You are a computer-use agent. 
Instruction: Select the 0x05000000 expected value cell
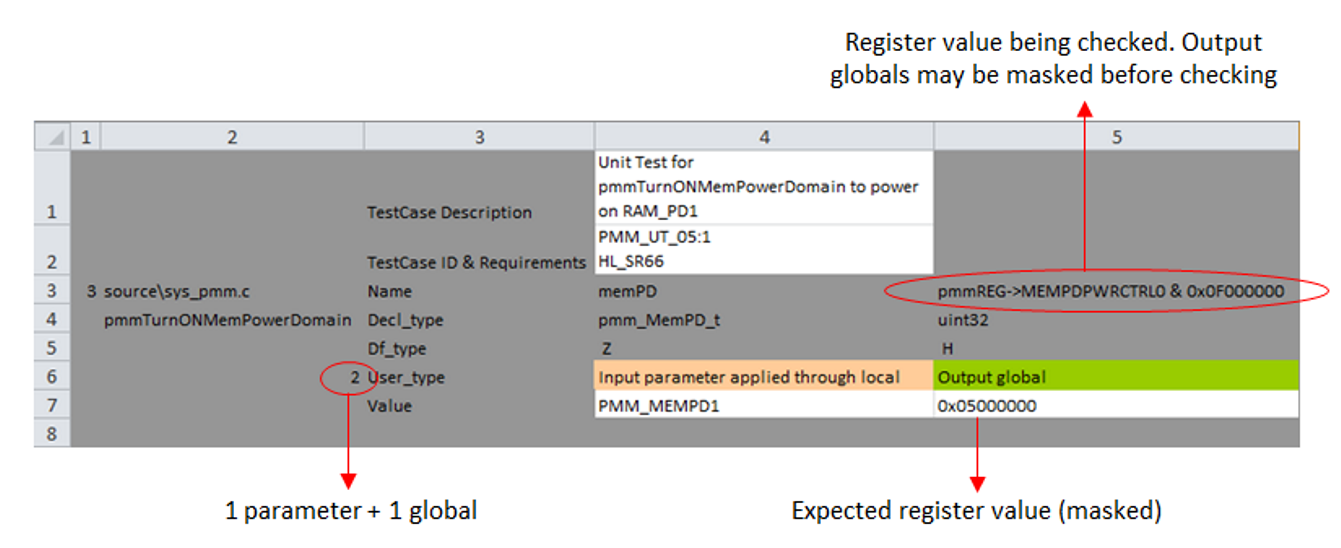click(1116, 406)
